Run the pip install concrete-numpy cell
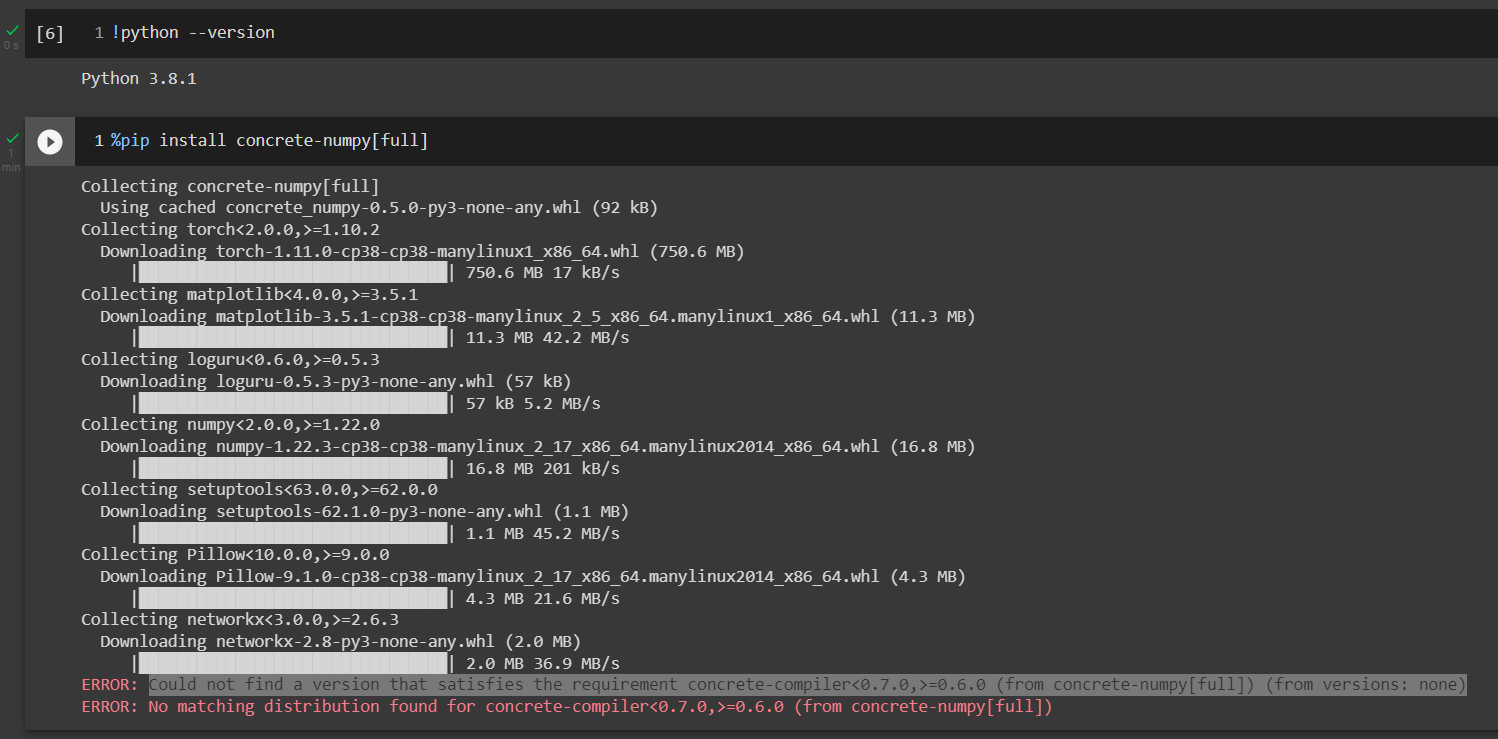The width and height of the screenshot is (1498, 739). [50, 142]
